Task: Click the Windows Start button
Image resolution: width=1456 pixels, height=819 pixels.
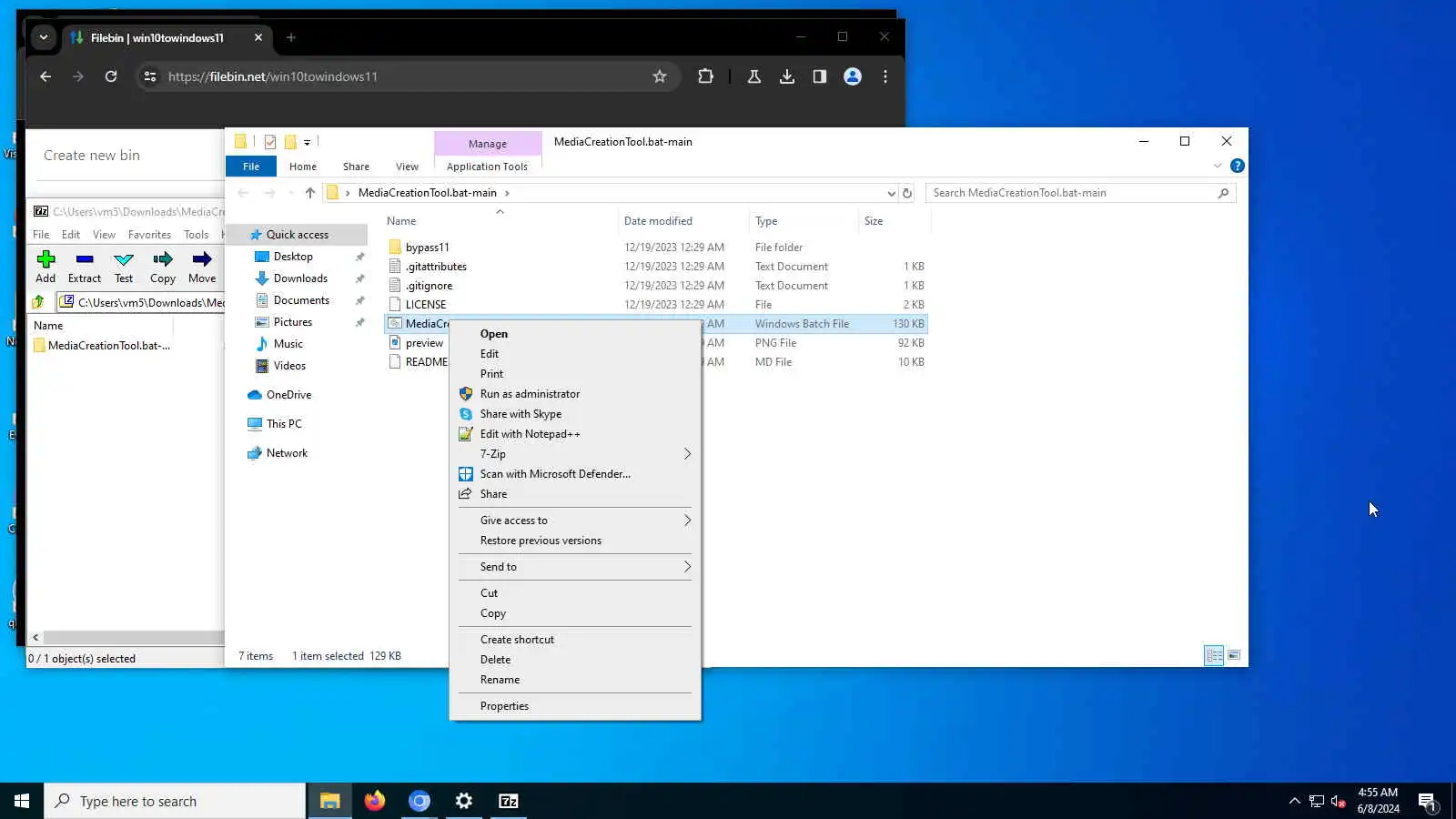Action: tap(22, 801)
